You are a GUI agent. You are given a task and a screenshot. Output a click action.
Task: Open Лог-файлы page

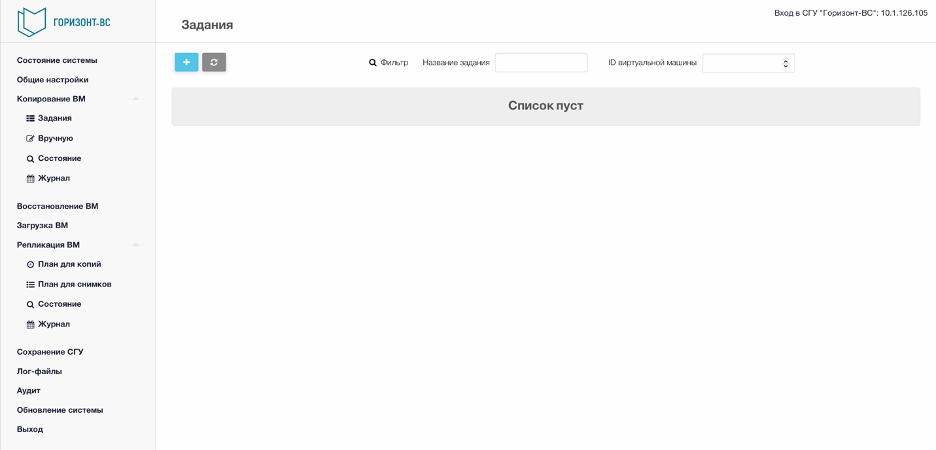click(39, 371)
